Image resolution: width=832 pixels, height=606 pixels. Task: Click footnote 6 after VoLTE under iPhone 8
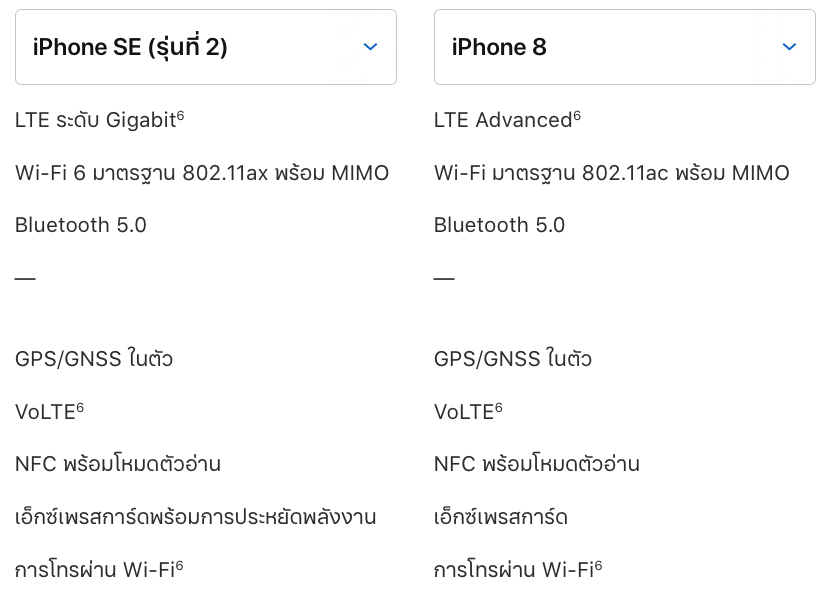click(499, 407)
